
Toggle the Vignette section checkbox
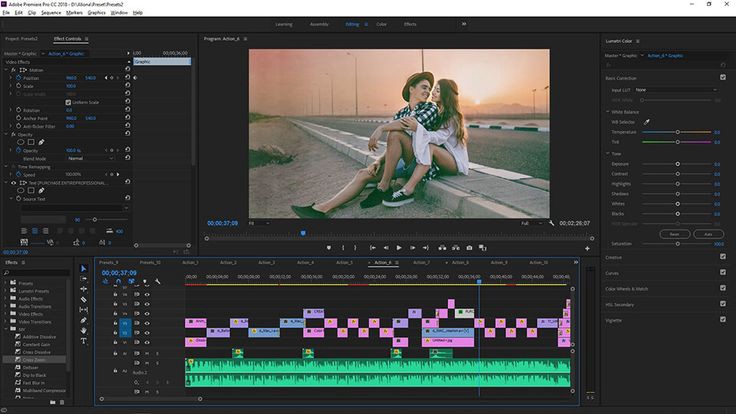point(723,320)
